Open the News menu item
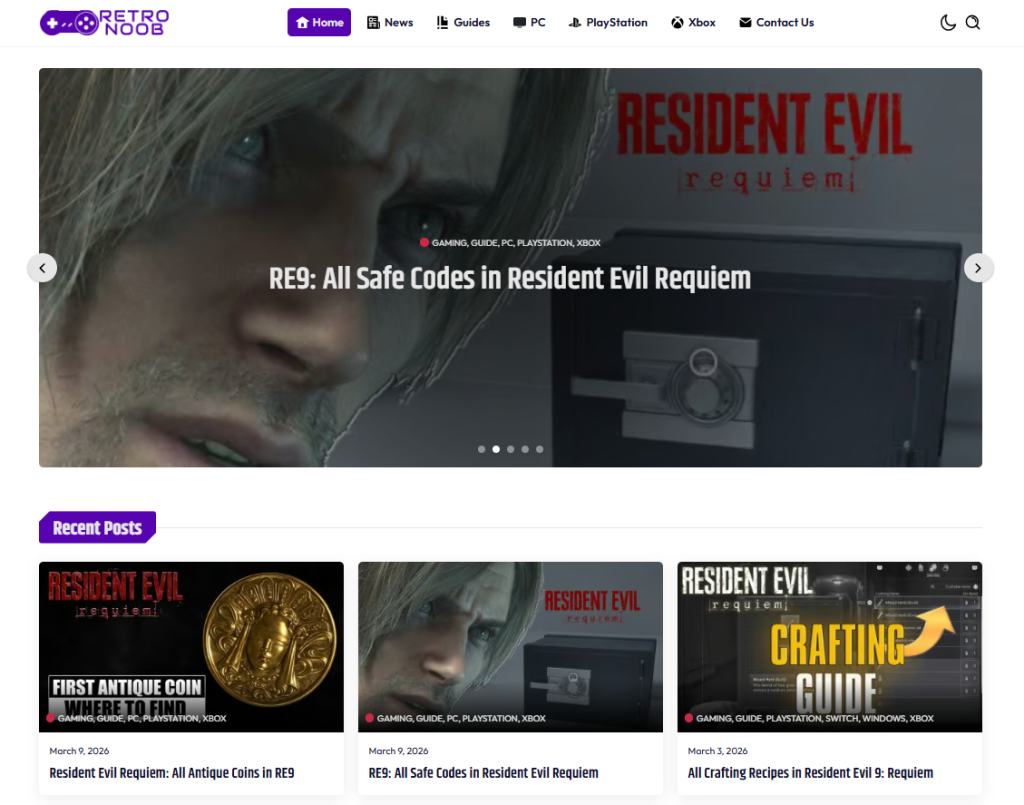 coord(389,22)
